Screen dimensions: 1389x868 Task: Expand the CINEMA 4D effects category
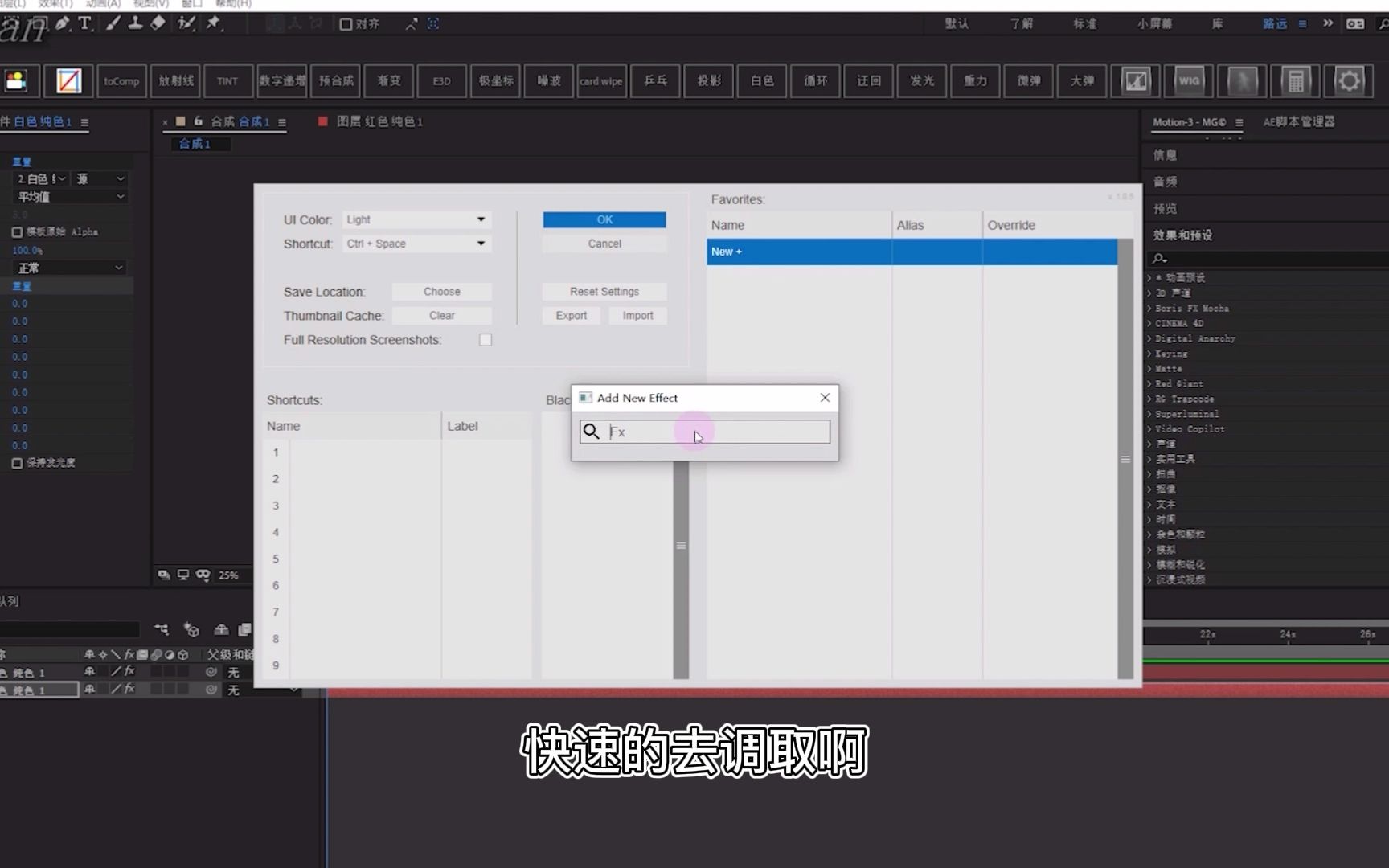tap(1149, 324)
